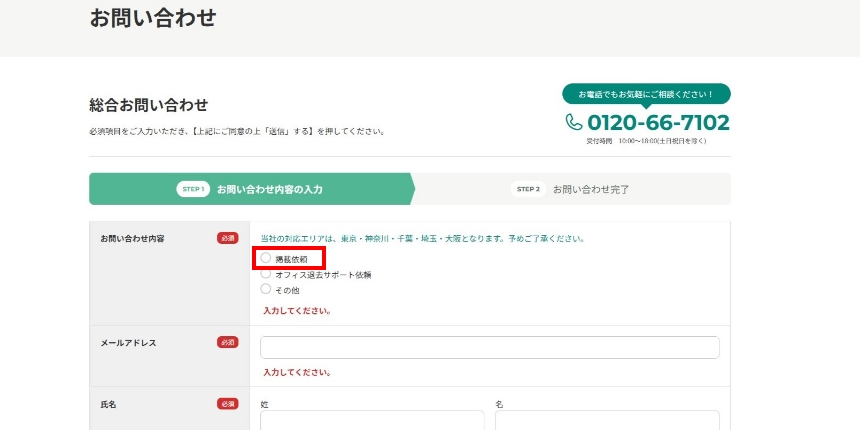Click the 必須 badge beside お問い合わせ内容
The image size is (860, 431).
(x=228, y=239)
